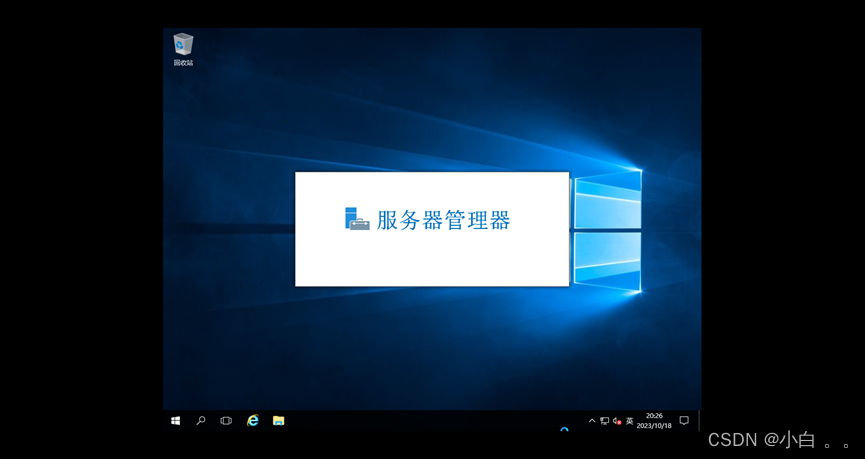
Task: Select the 回收站 Recycle Bin desktop icon
Action: (183, 49)
